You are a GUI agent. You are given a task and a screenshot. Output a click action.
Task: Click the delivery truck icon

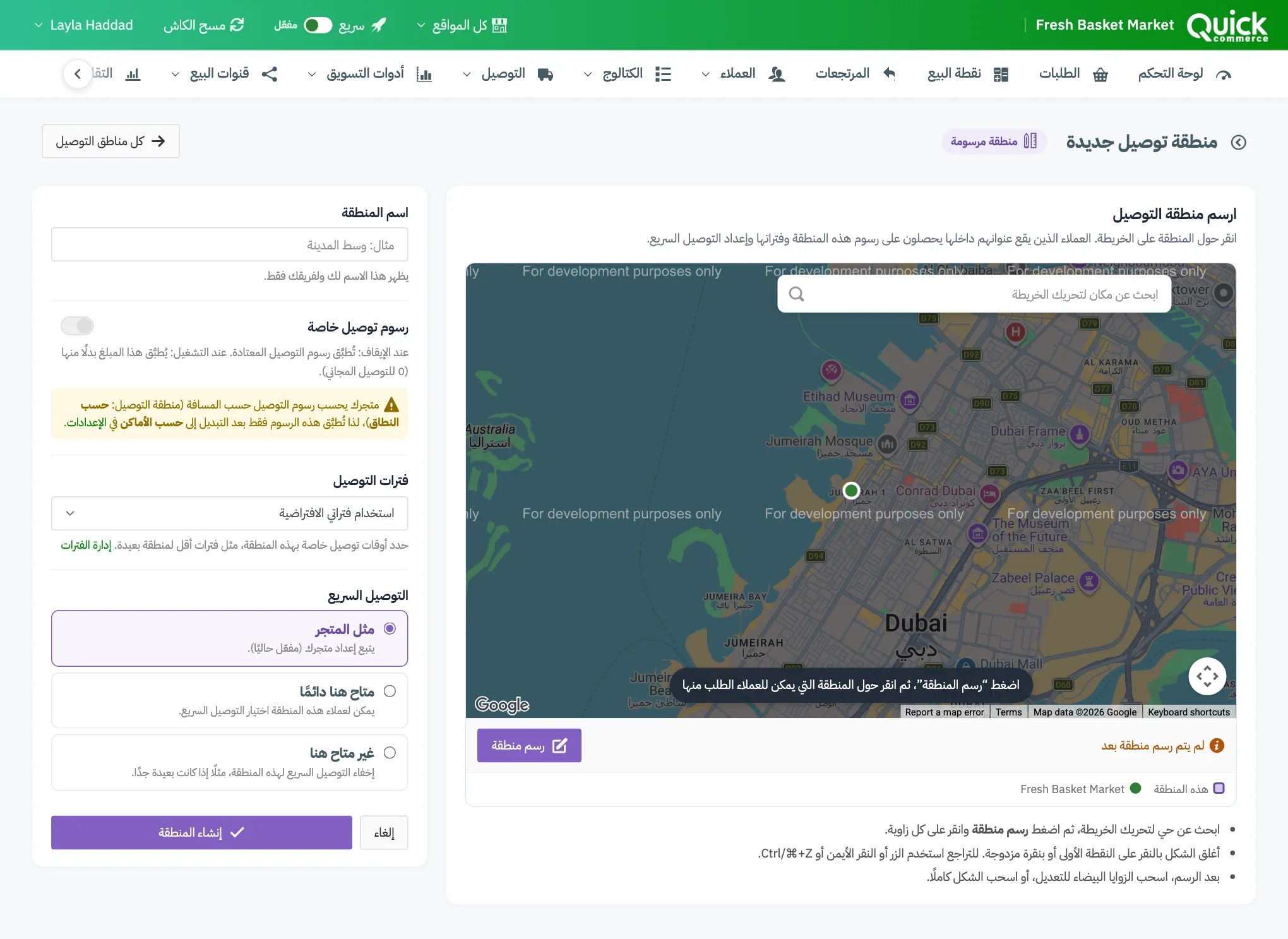pyautogui.click(x=546, y=75)
